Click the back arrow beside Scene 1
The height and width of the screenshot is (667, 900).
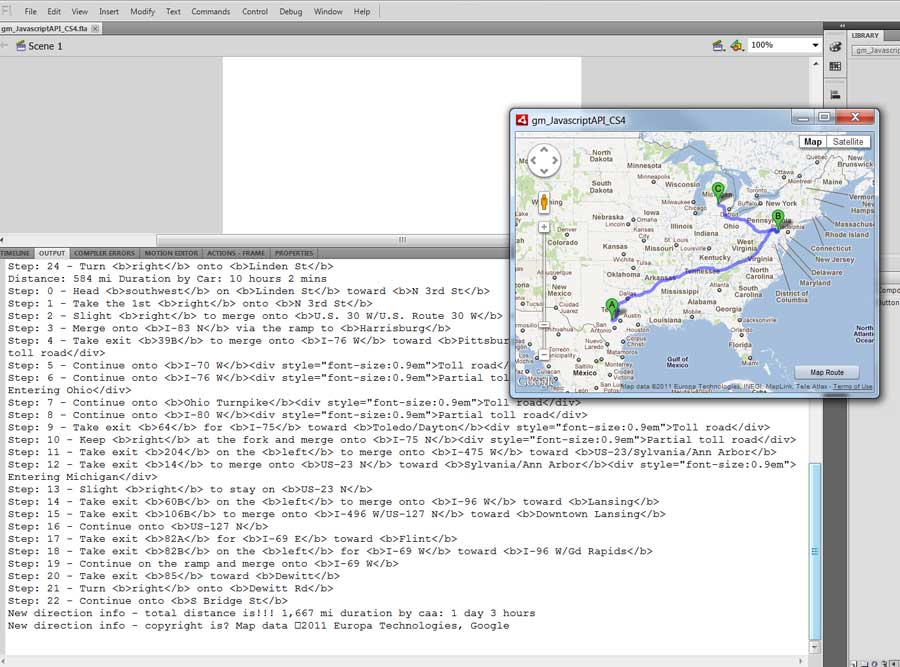click(x=4, y=45)
